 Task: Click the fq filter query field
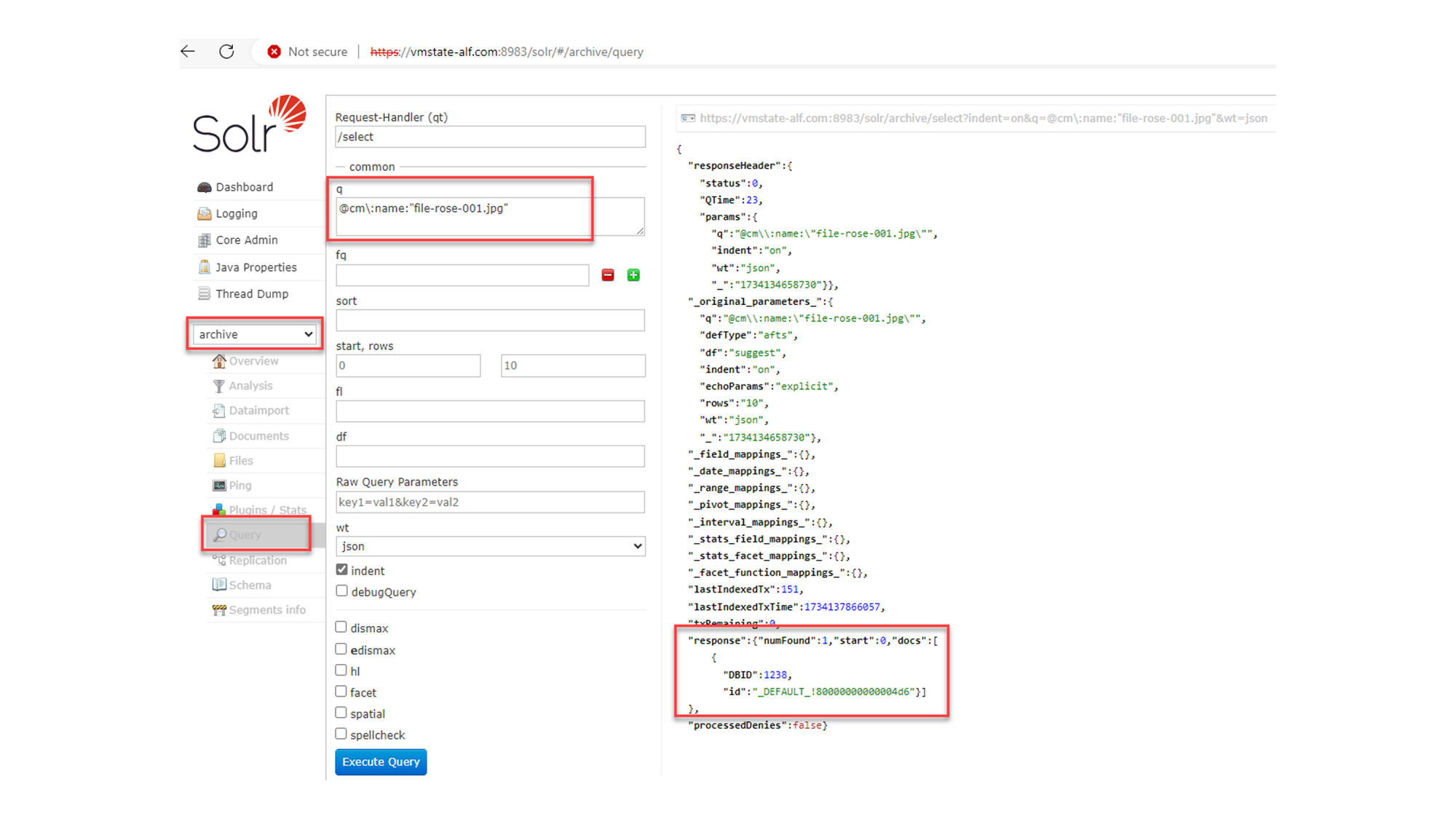(x=462, y=275)
